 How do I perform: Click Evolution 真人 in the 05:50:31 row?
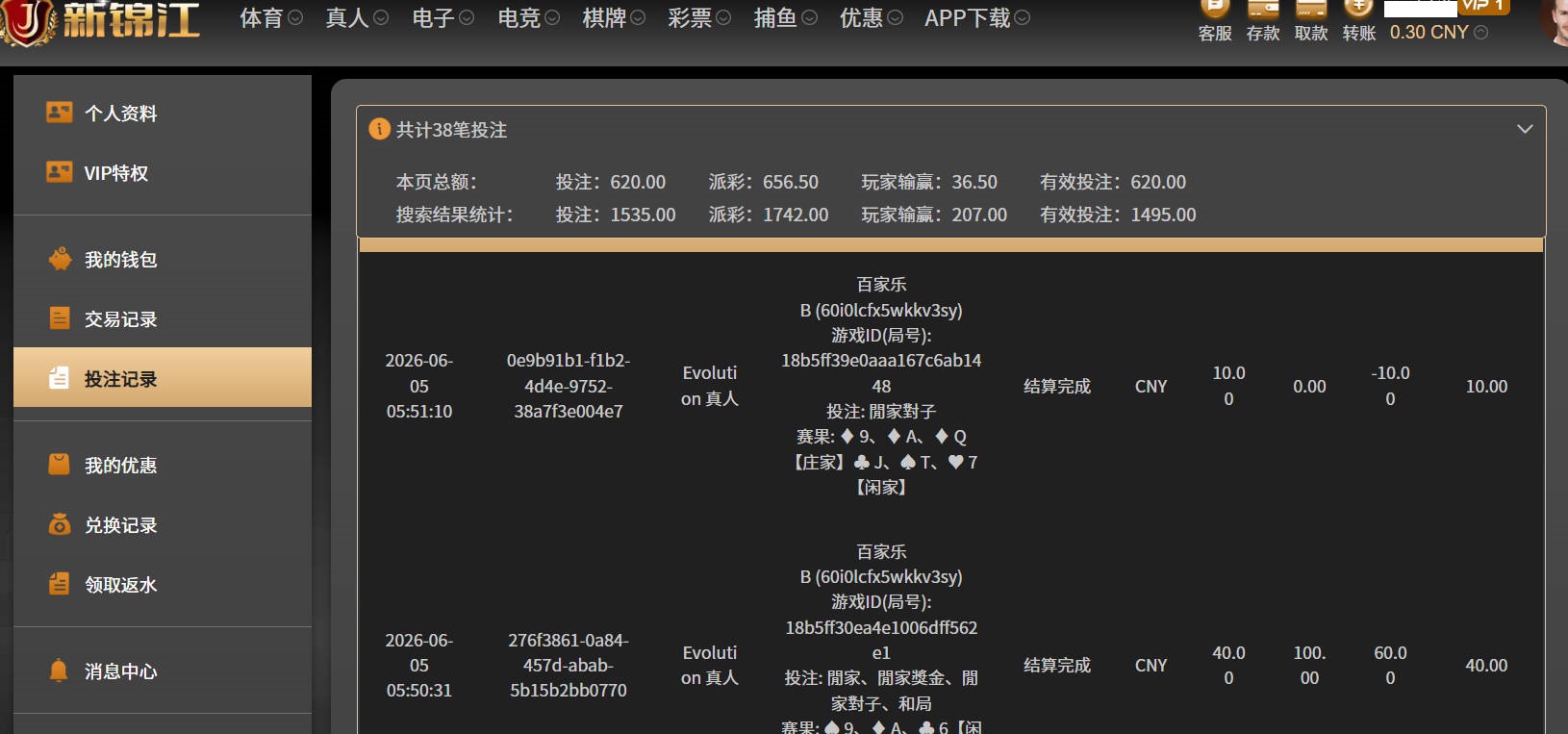(x=710, y=666)
